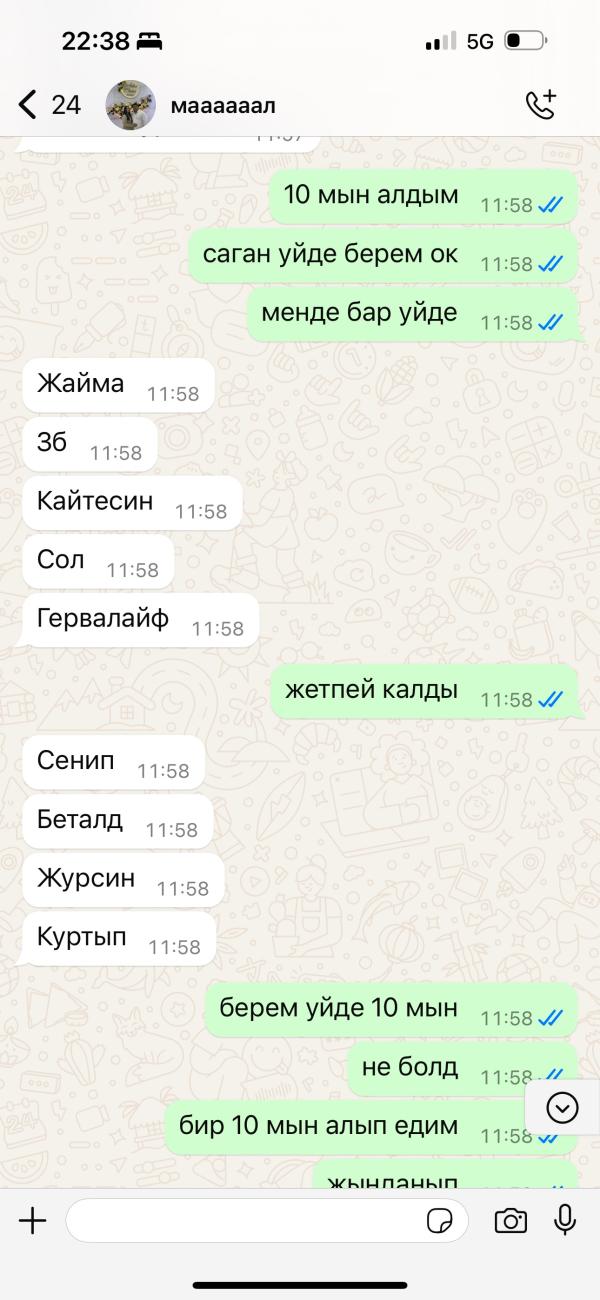This screenshot has height=1300, width=600.
Task: Open the sticker picker icon
Action: coord(439,1221)
